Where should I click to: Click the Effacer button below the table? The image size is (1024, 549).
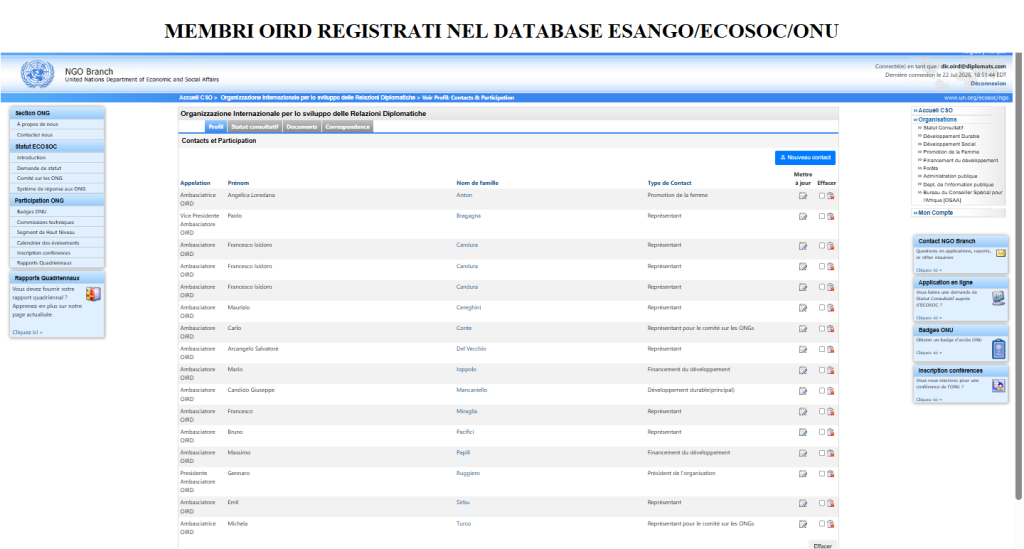click(x=822, y=545)
